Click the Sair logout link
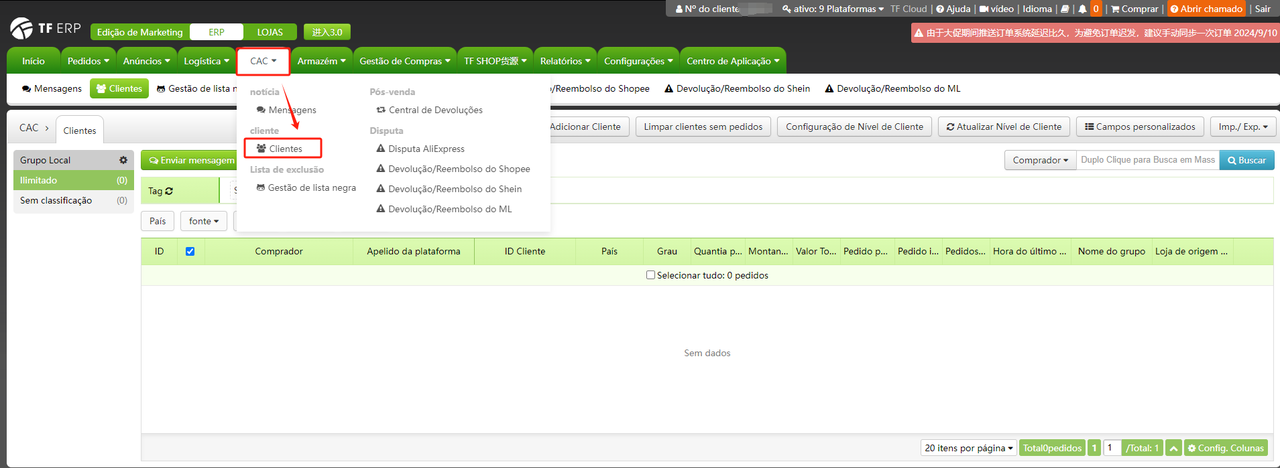 (x=1262, y=9)
